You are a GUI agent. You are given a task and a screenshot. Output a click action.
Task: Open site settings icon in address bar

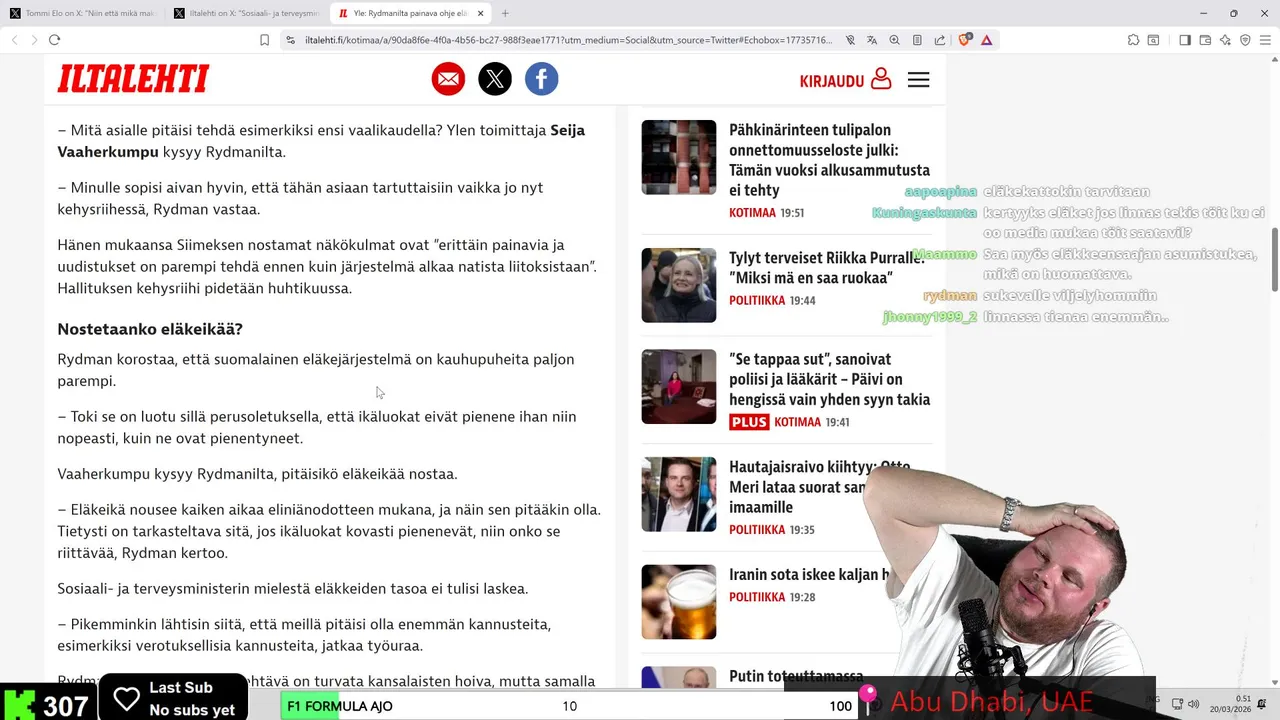tap(290, 40)
